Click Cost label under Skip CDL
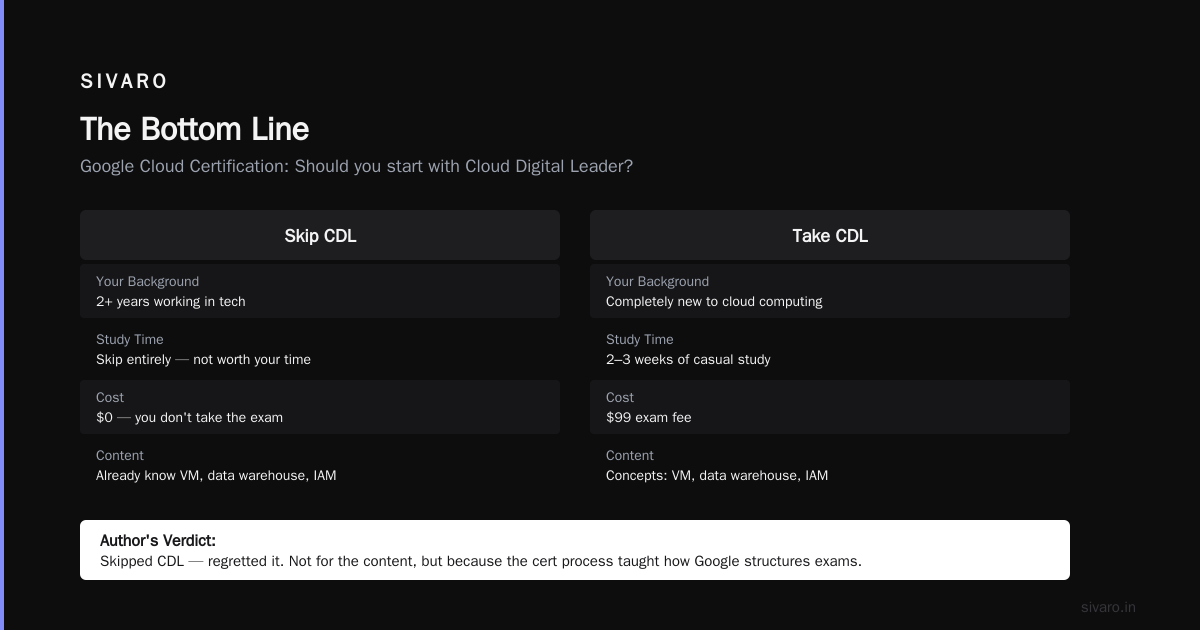 click(110, 397)
